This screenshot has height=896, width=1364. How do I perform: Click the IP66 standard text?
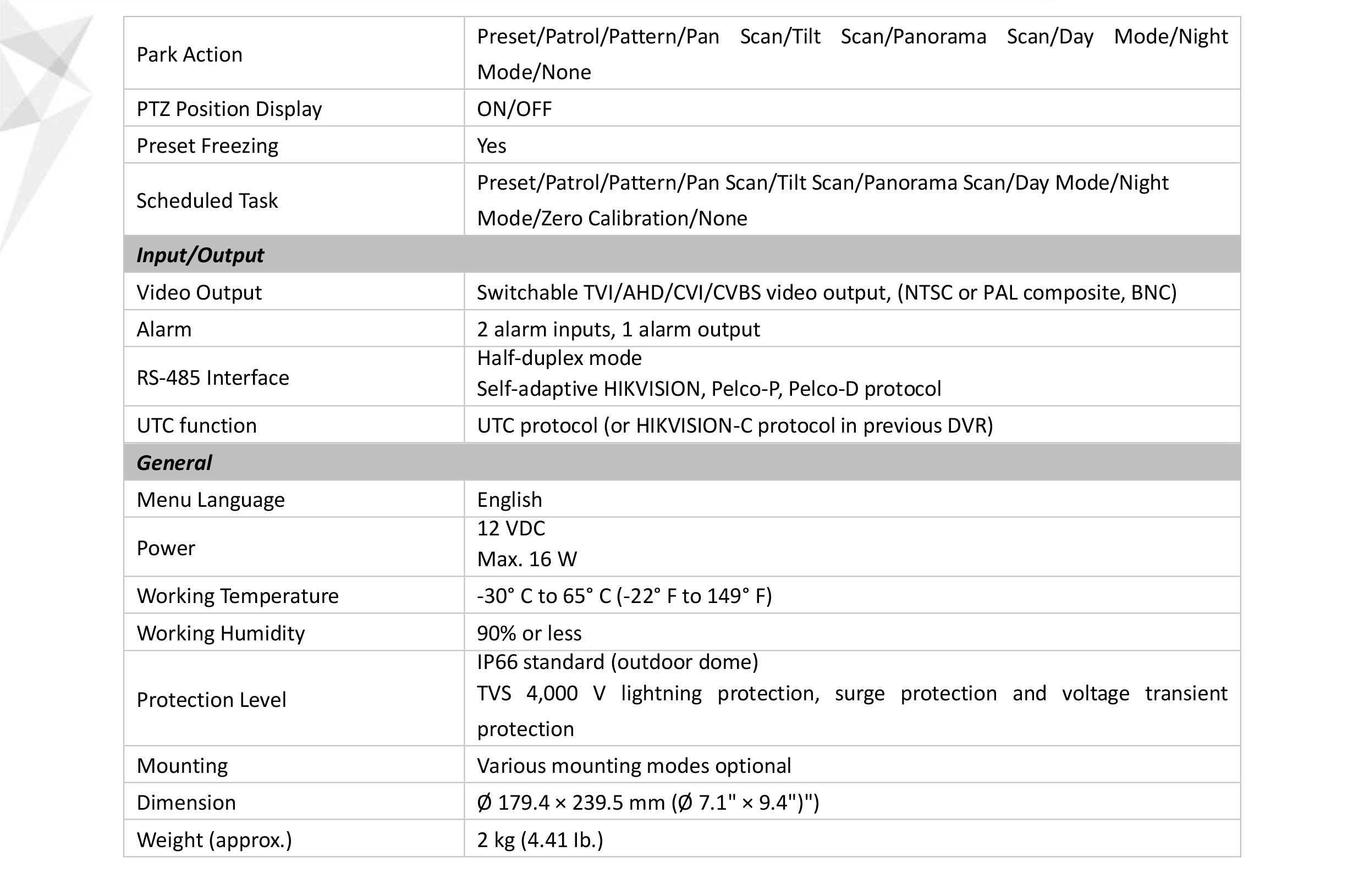(617, 662)
